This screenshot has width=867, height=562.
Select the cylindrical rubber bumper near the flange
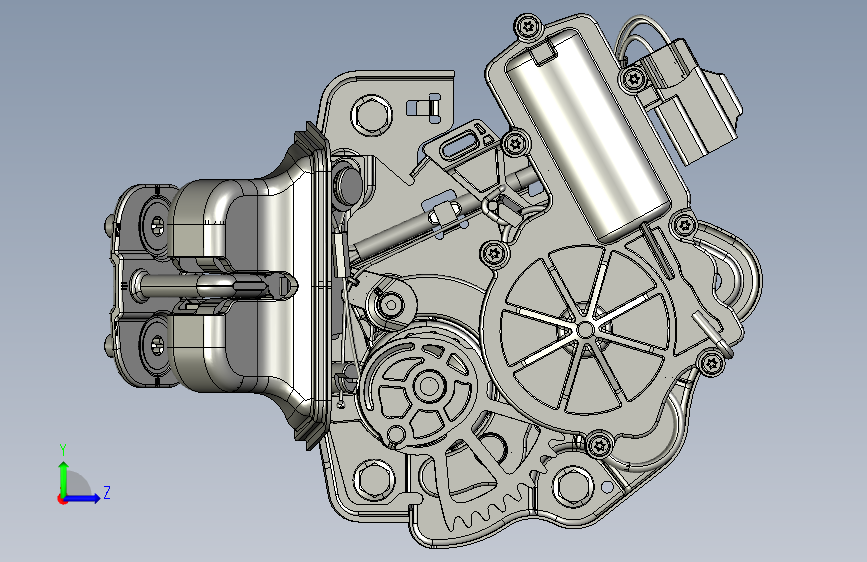348,185
